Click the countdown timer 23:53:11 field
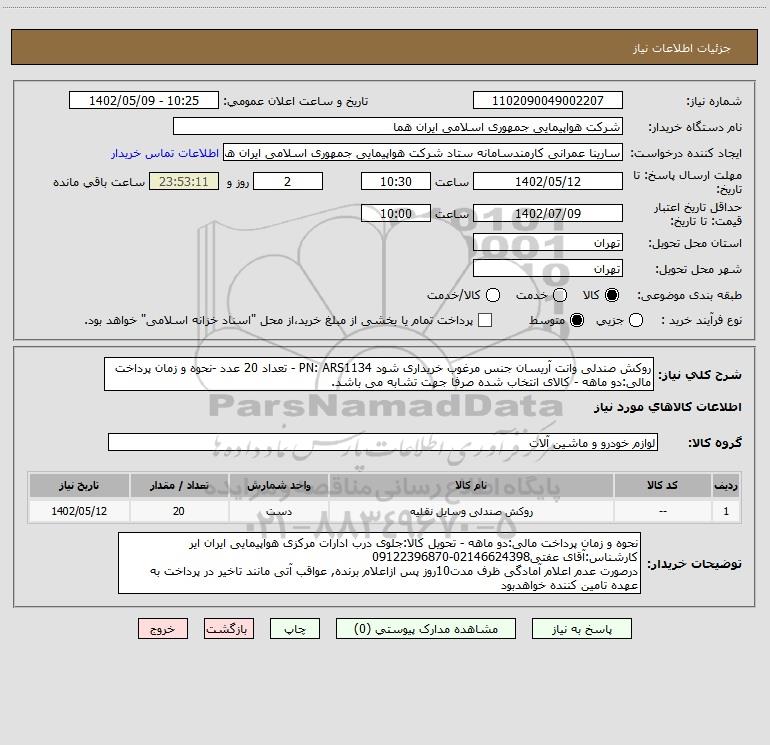Viewport: 770px width, 745px height. [184, 182]
